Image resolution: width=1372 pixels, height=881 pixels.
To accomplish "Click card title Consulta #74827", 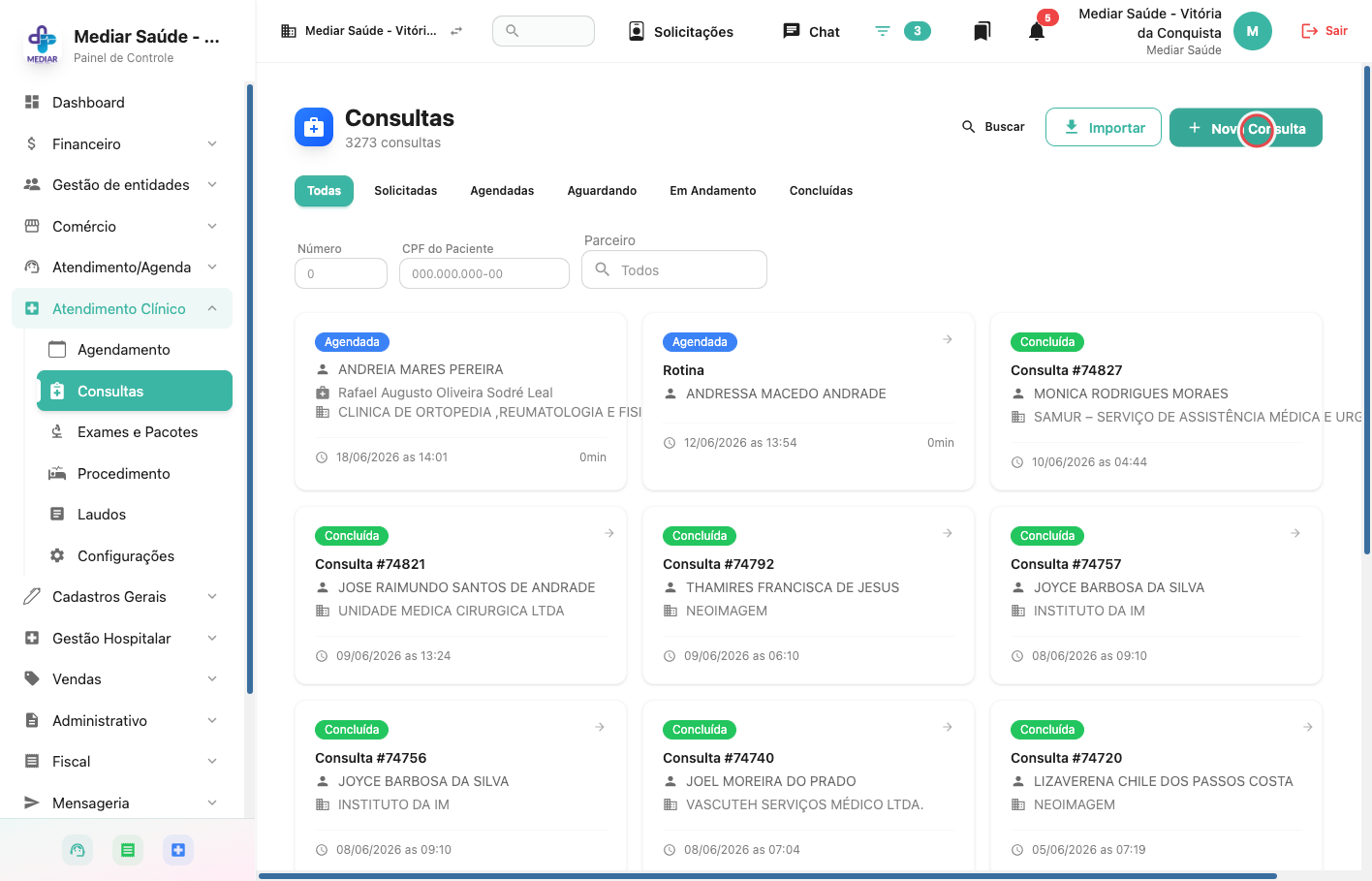I will 1066,370.
